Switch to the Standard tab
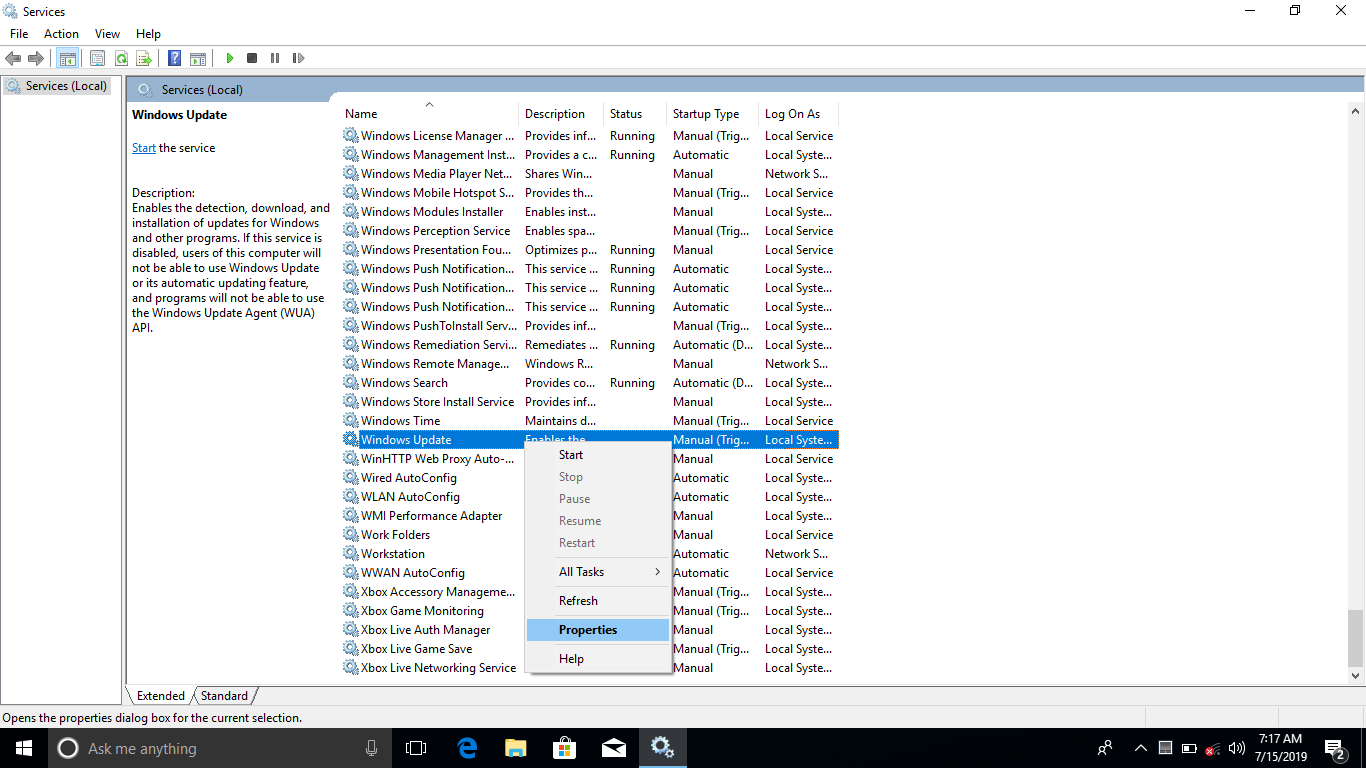This screenshot has width=1366, height=768. [224, 696]
